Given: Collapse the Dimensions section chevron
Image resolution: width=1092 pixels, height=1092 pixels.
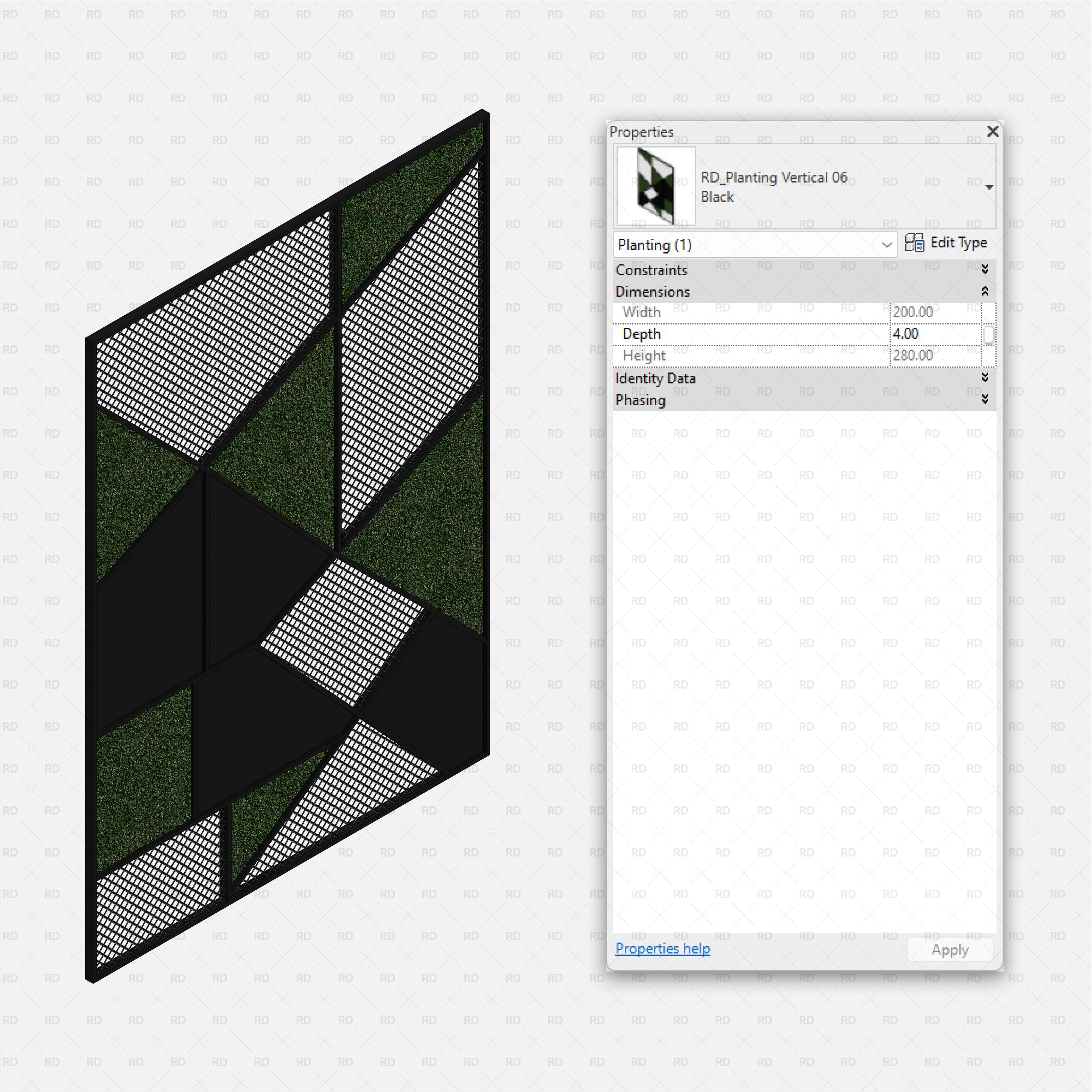Looking at the screenshot, I should [985, 292].
